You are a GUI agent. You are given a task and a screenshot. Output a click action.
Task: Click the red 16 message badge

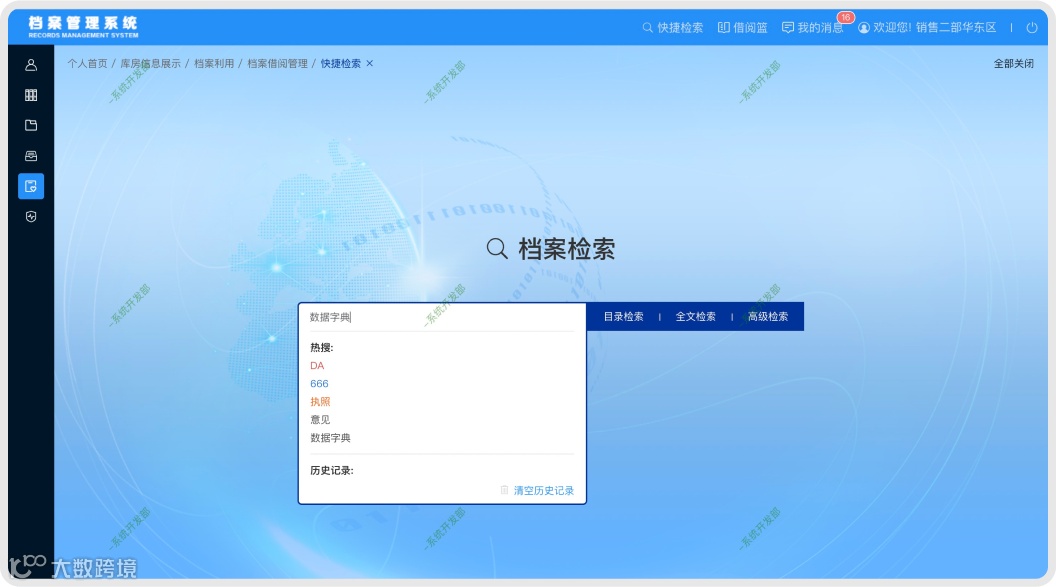coord(845,18)
